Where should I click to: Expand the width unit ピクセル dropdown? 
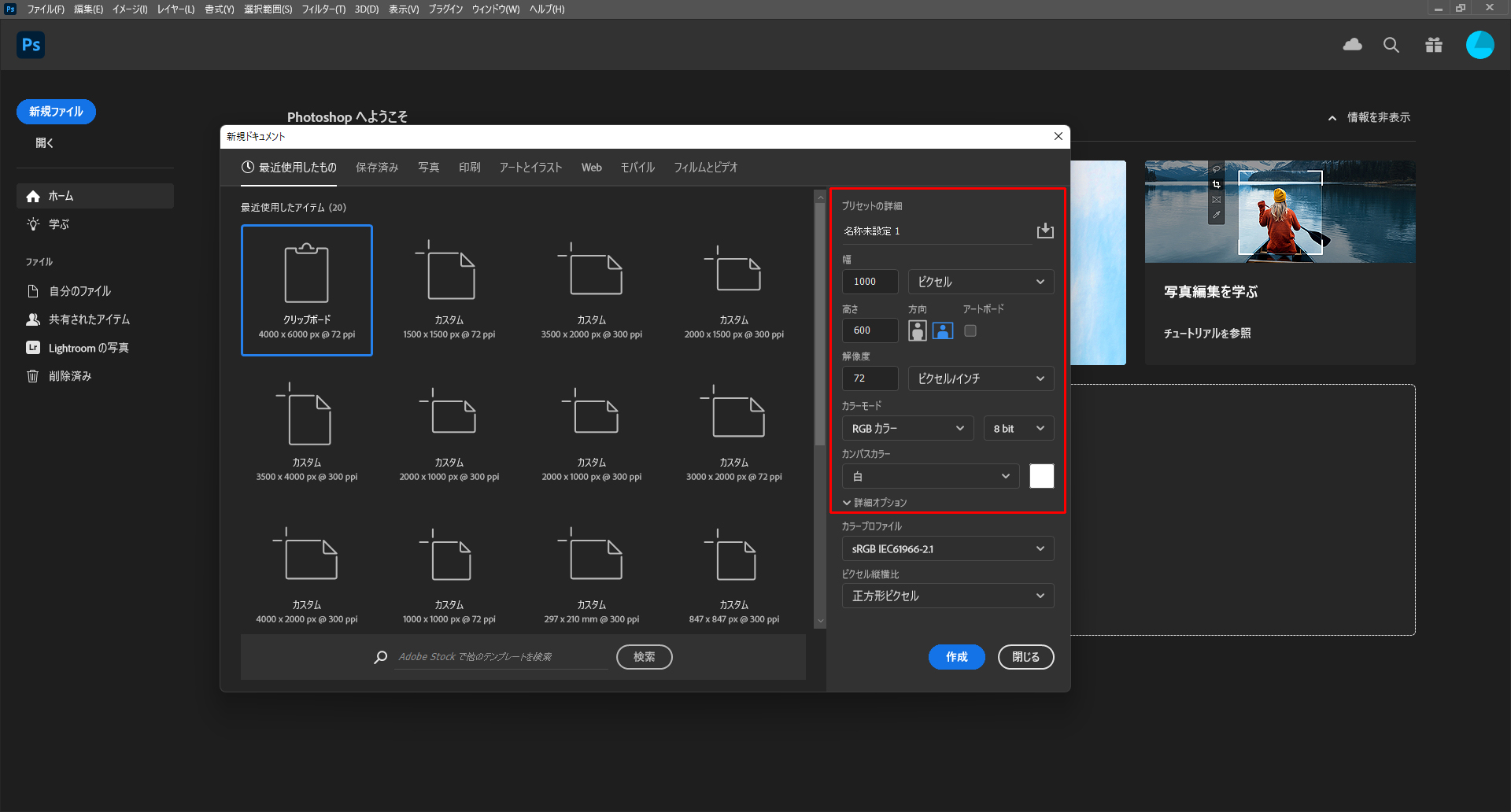(981, 282)
